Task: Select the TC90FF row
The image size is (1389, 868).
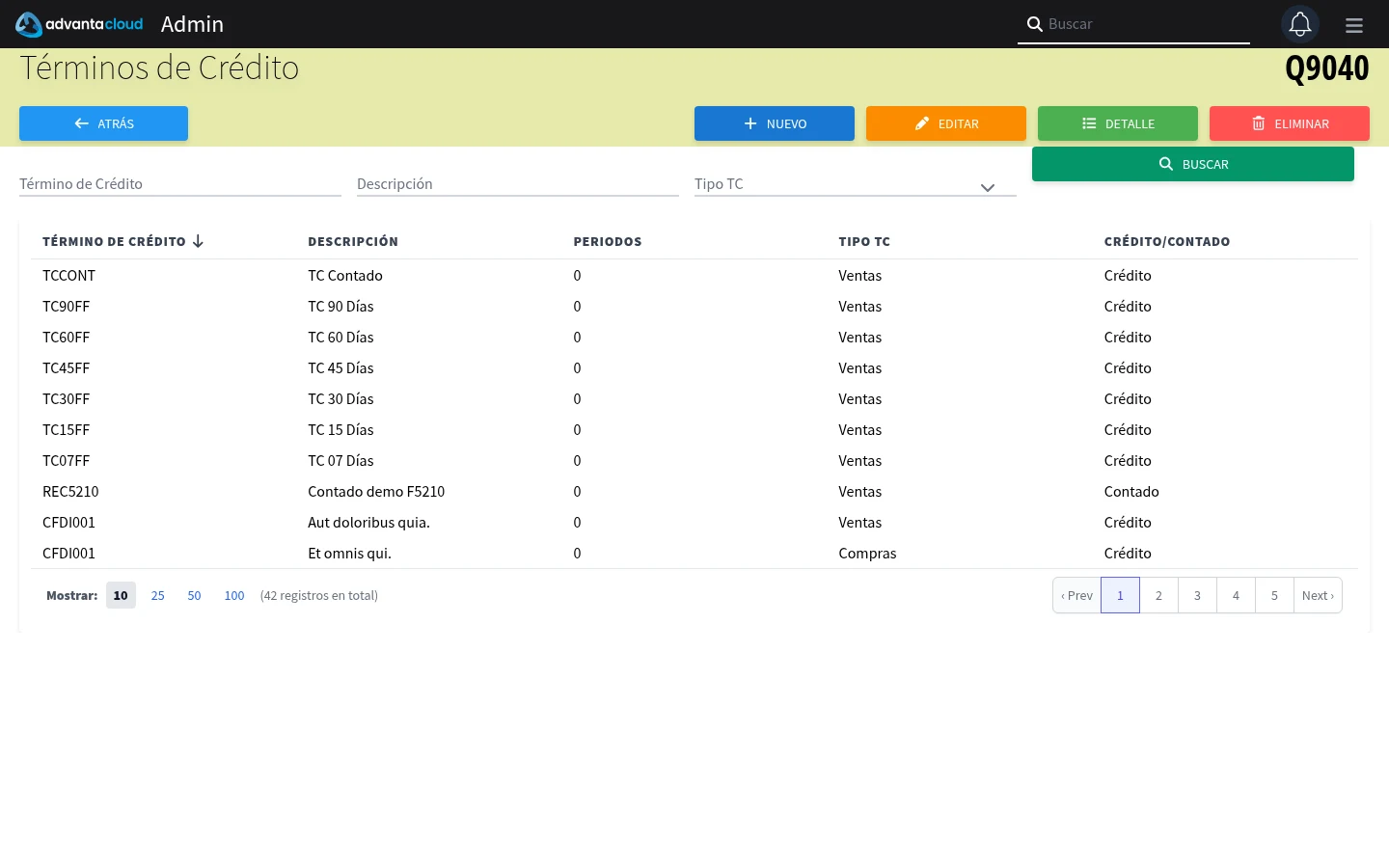Action: pos(694,306)
